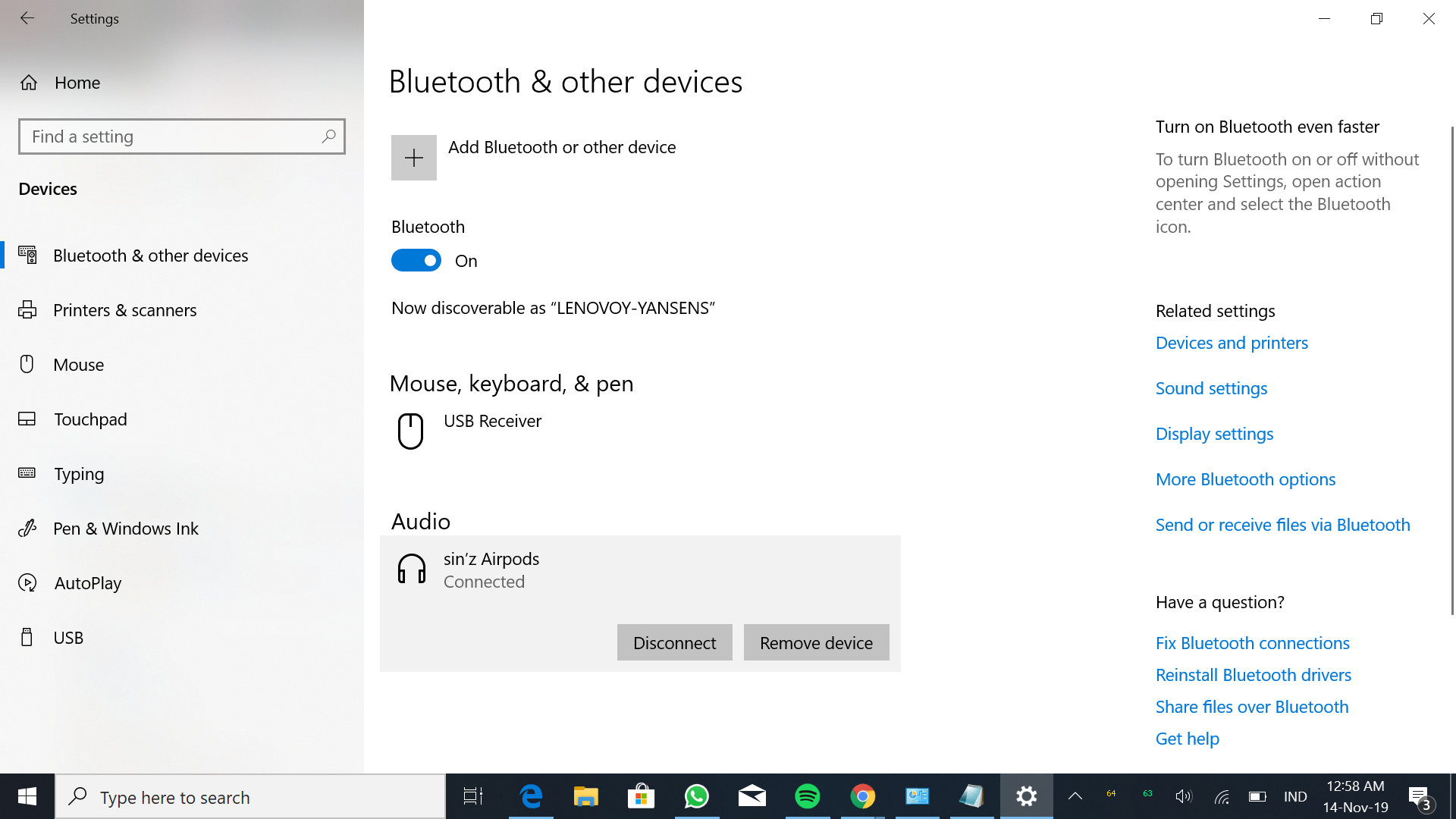Open Devices and printers link
The height and width of the screenshot is (819, 1456).
(x=1232, y=343)
